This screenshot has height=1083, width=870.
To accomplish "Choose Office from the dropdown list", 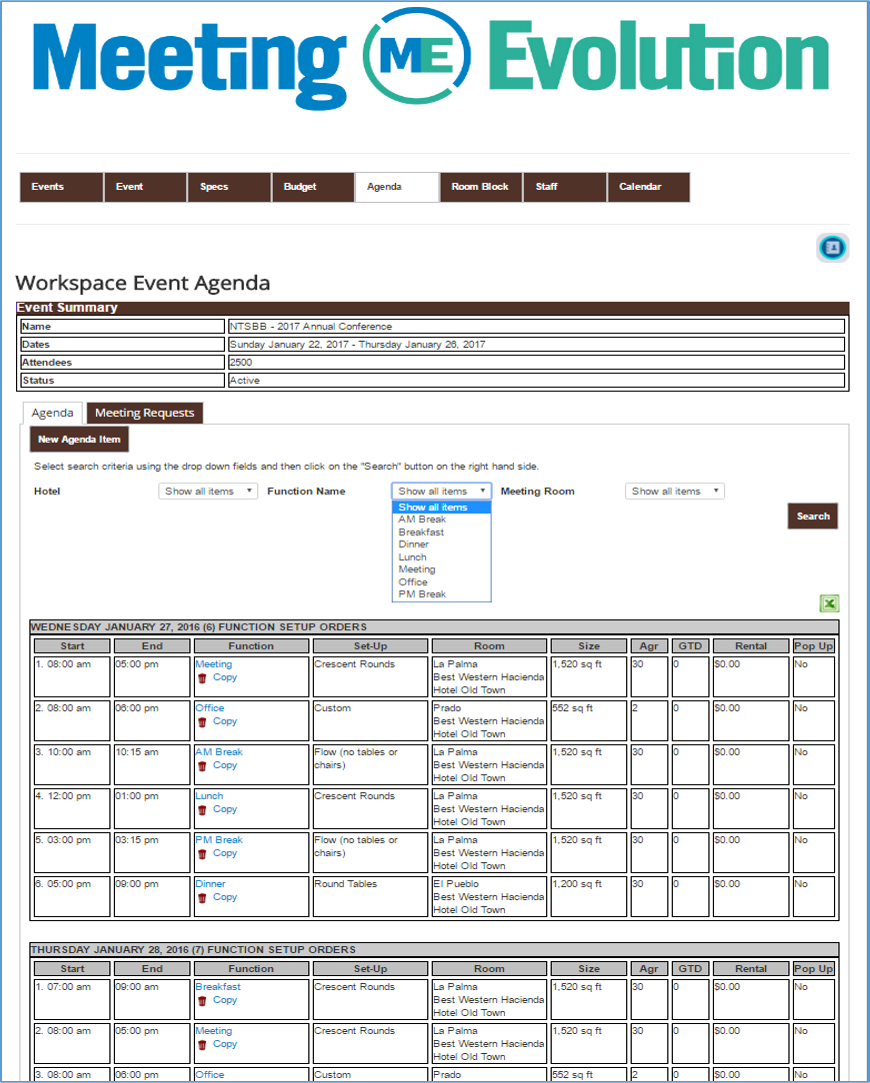I will click(413, 582).
